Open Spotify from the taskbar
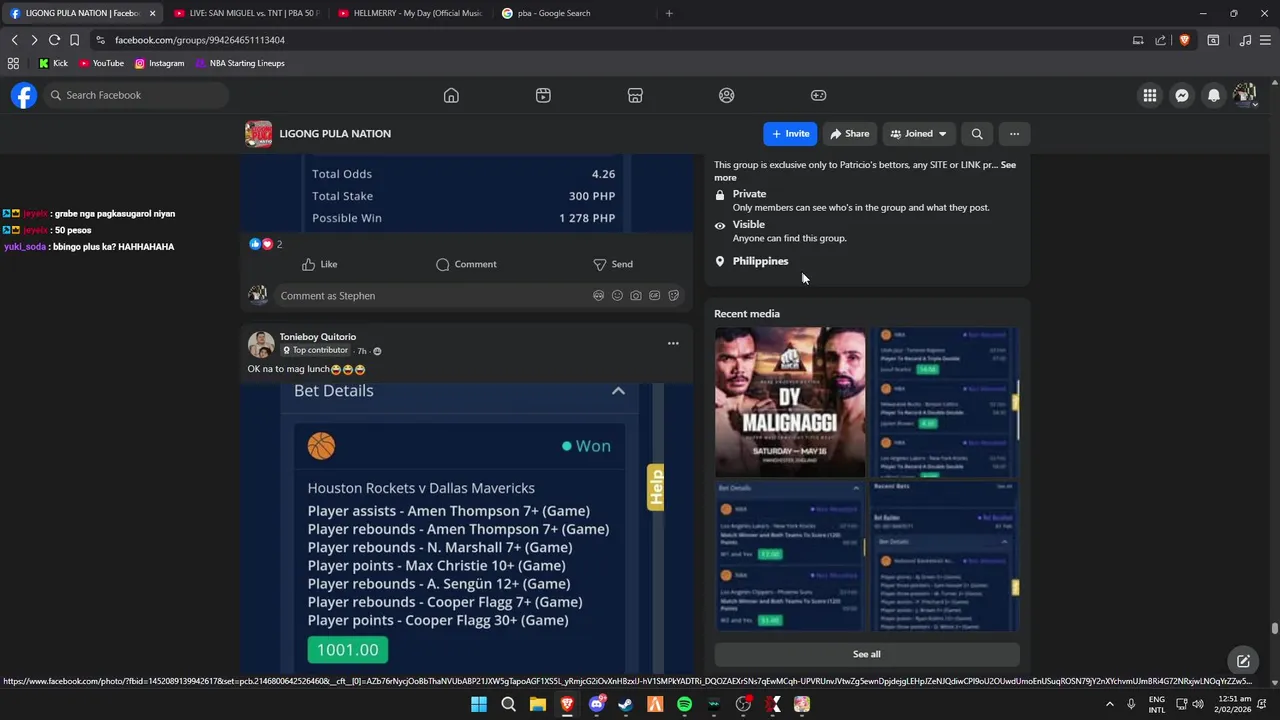1280x720 pixels. 684,704
